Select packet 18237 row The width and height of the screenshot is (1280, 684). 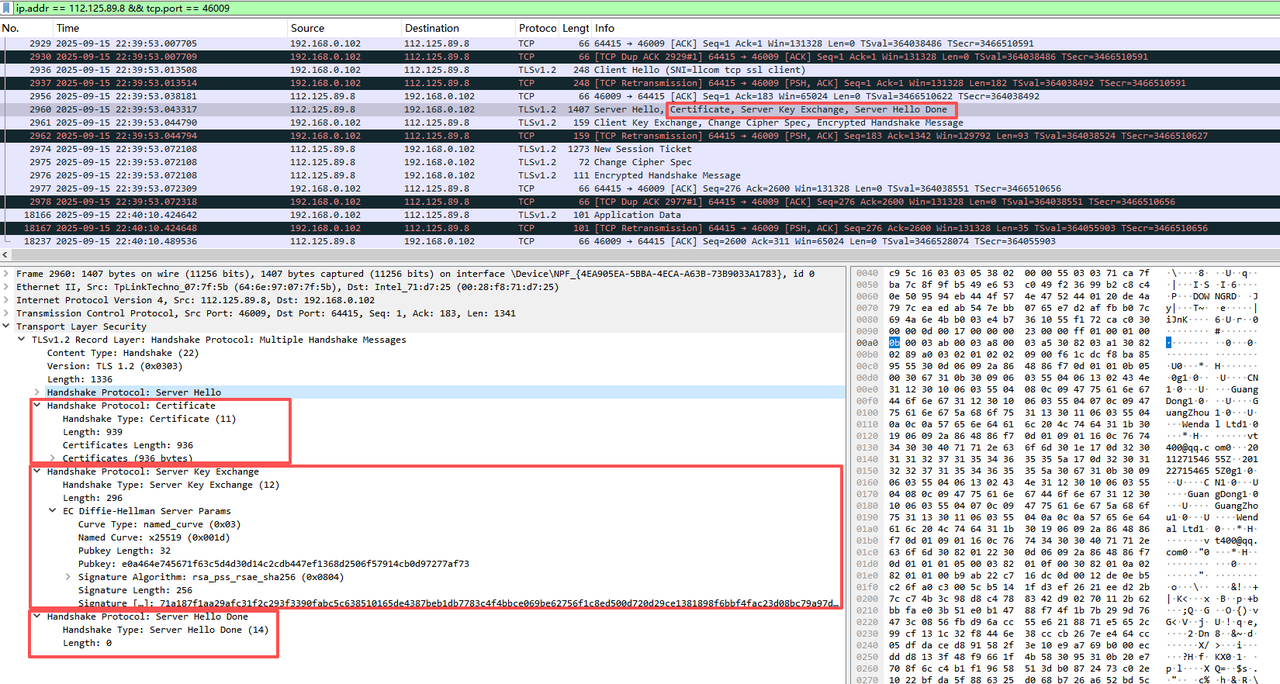(640, 240)
